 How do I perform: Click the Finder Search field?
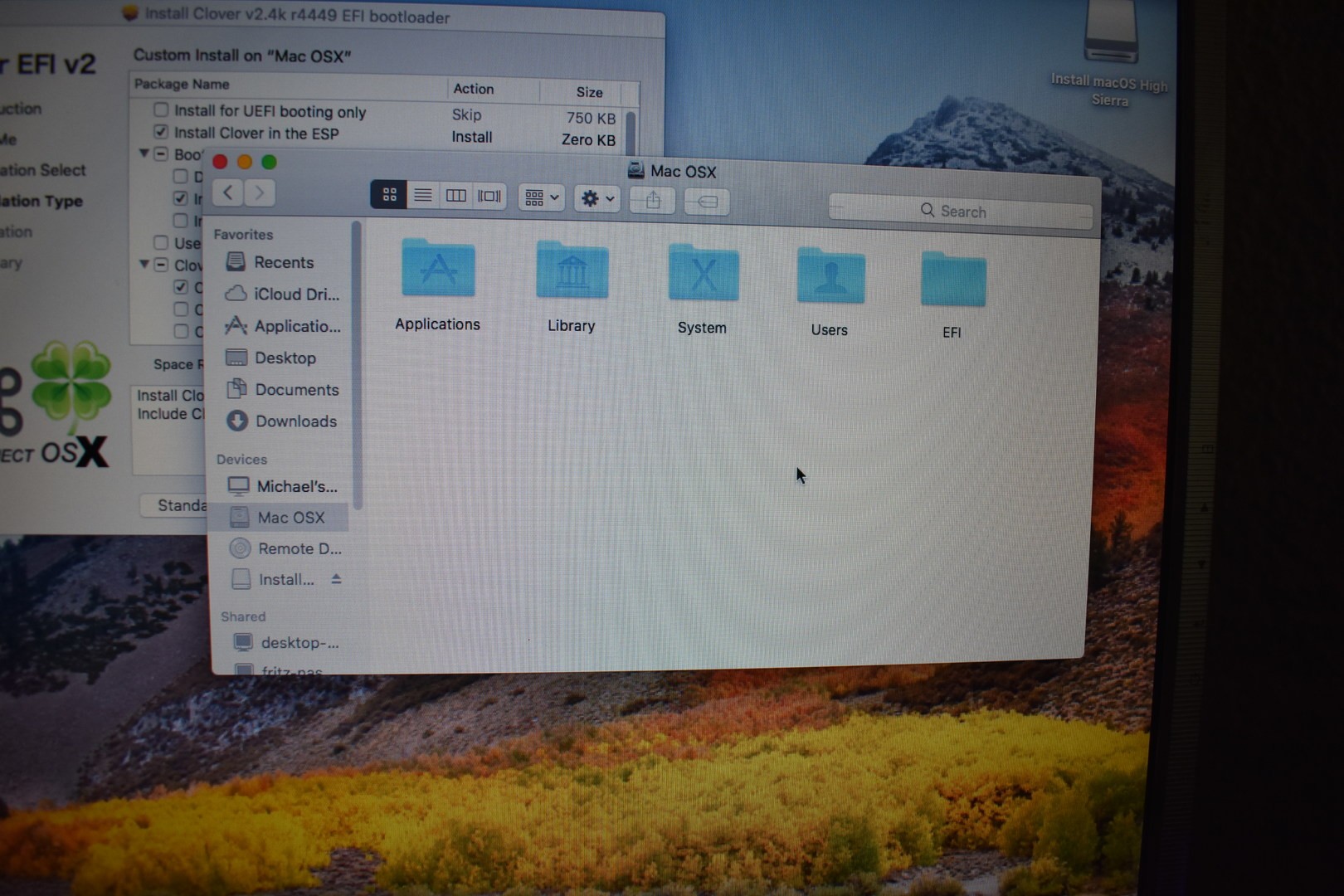coord(960,212)
